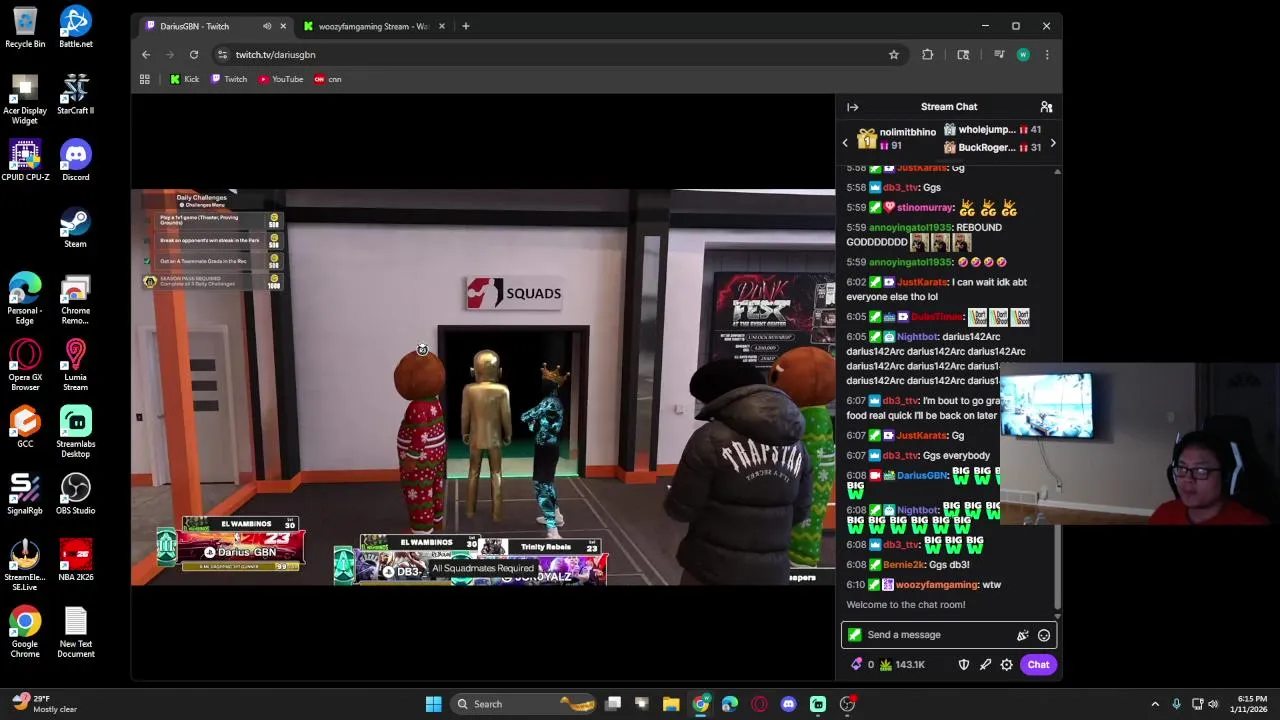
Task: Select the Streamlabs Desktop shortcut
Action: click(x=75, y=432)
